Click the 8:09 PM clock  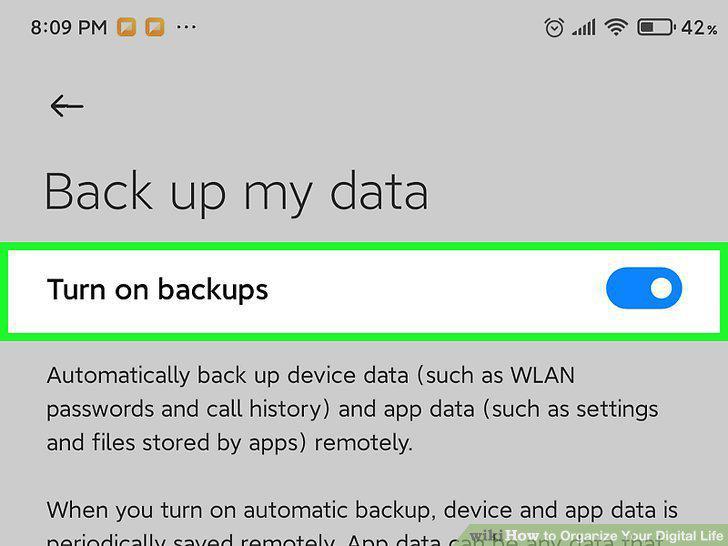(x=69, y=27)
